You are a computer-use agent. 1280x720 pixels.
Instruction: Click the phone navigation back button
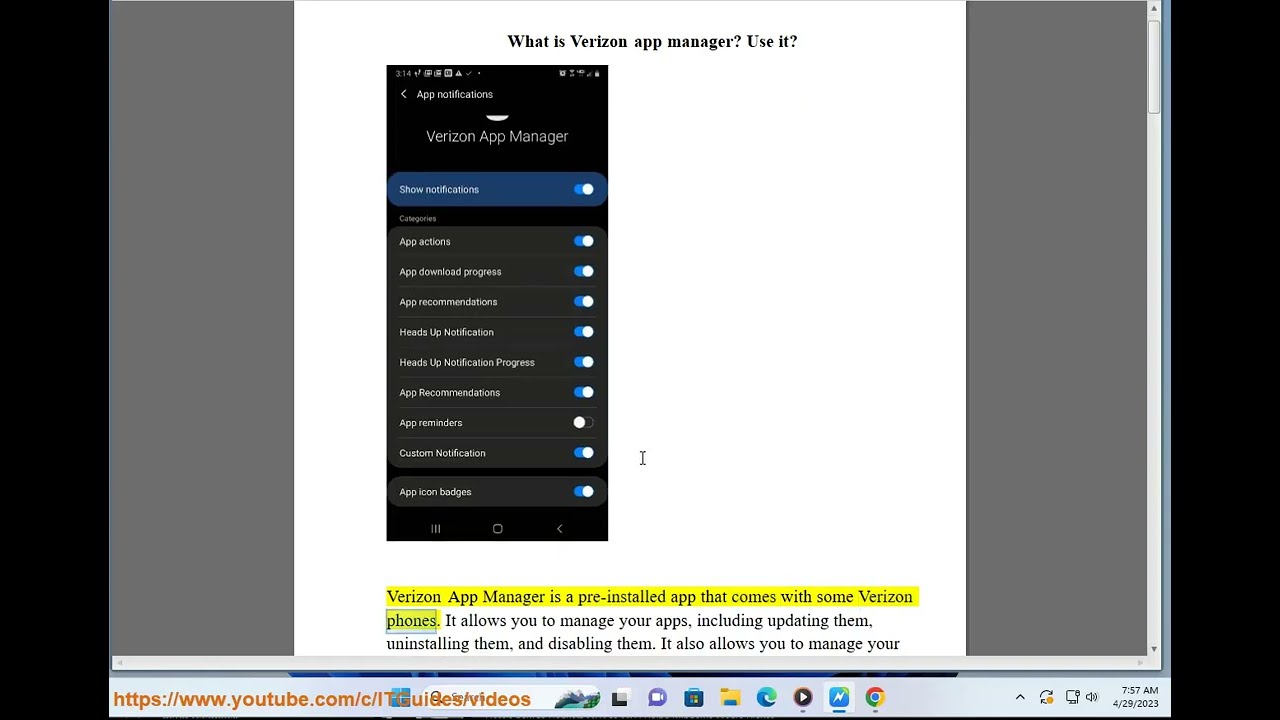tap(559, 528)
